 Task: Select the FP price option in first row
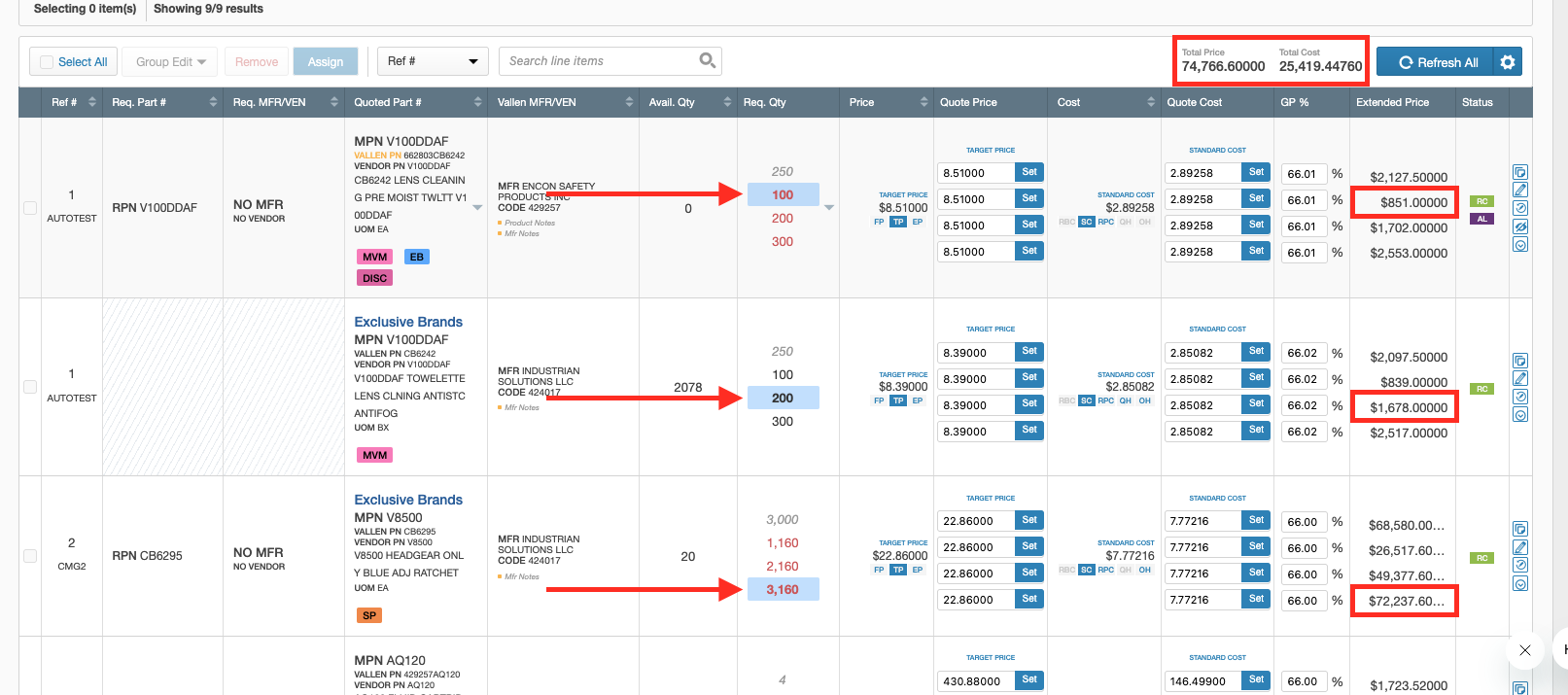pos(879,223)
